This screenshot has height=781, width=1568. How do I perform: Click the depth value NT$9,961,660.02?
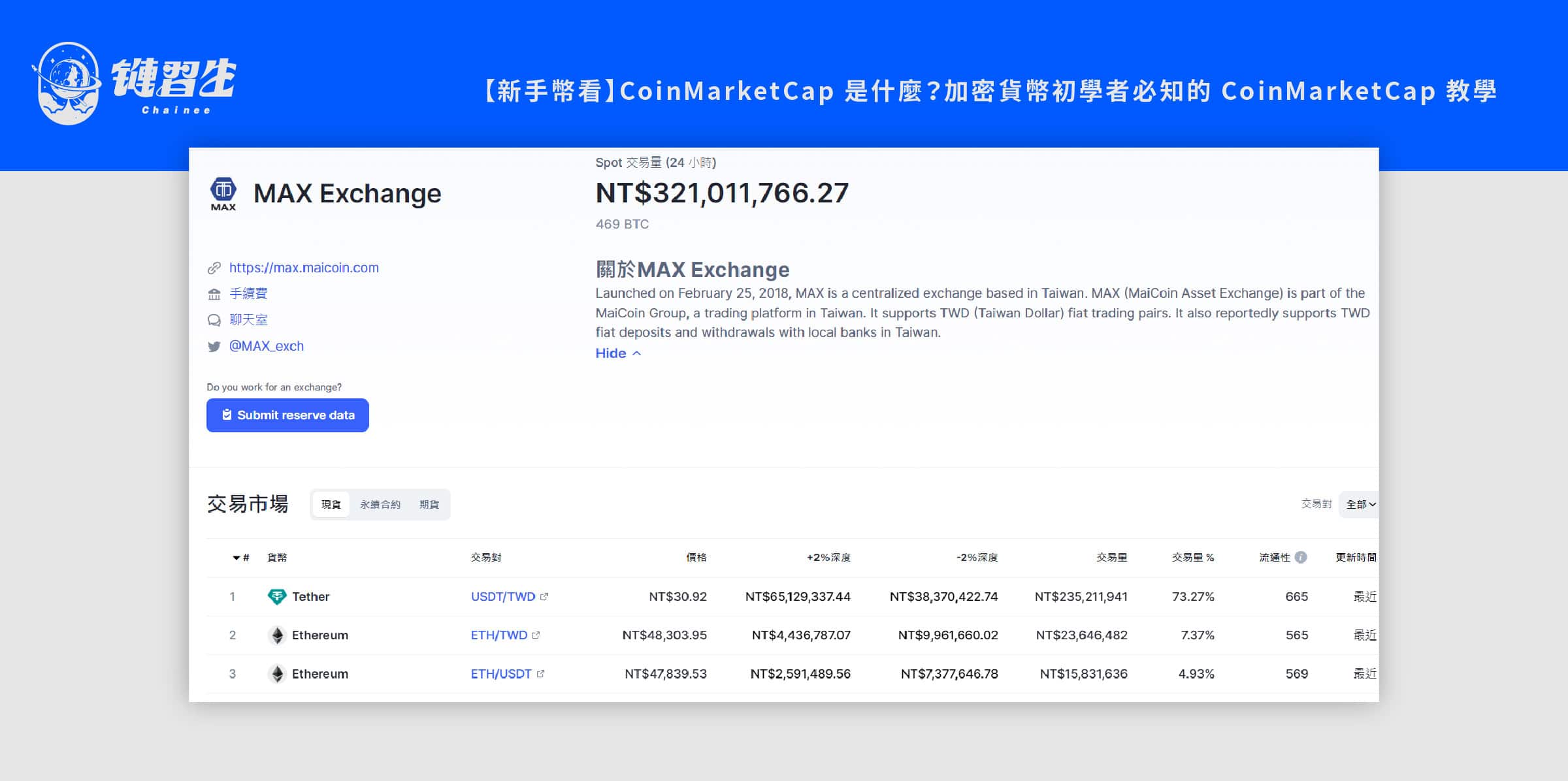[x=948, y=635]
